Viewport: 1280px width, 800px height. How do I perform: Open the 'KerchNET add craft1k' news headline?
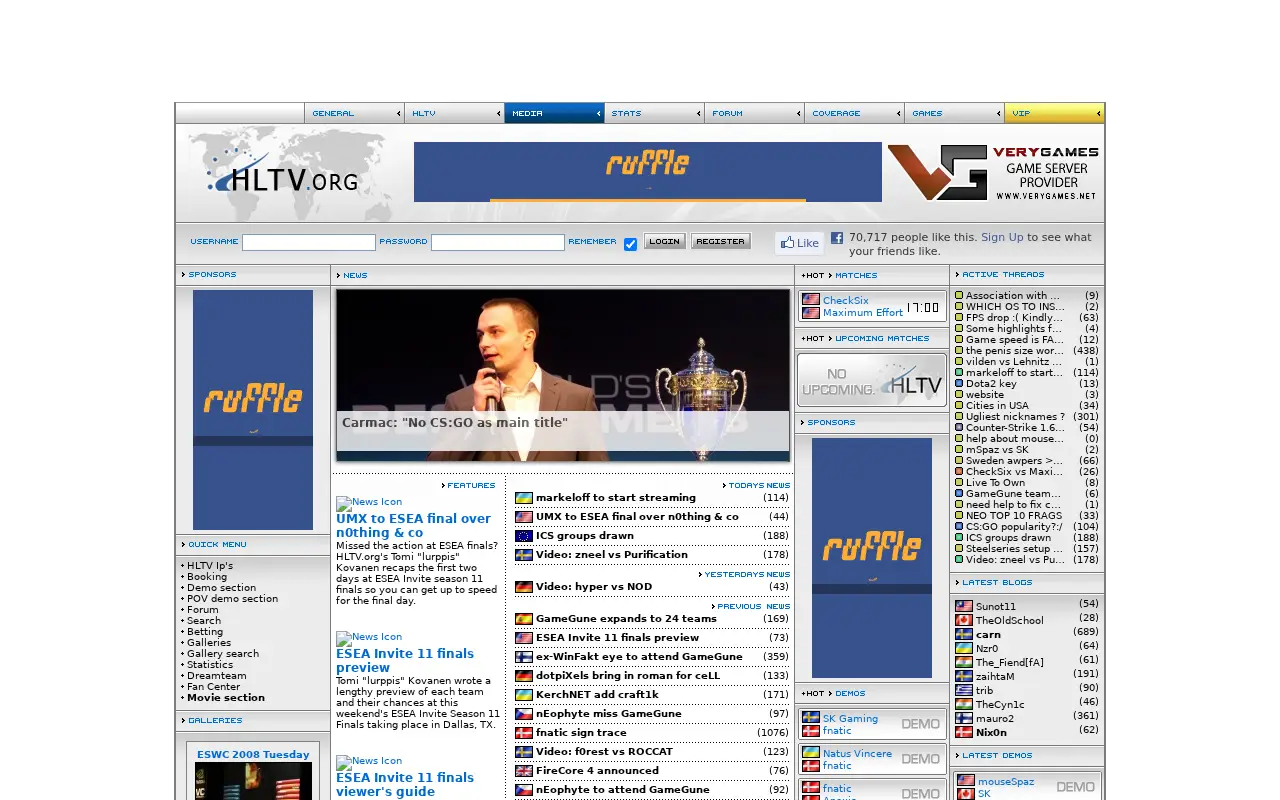click(597, 695)
